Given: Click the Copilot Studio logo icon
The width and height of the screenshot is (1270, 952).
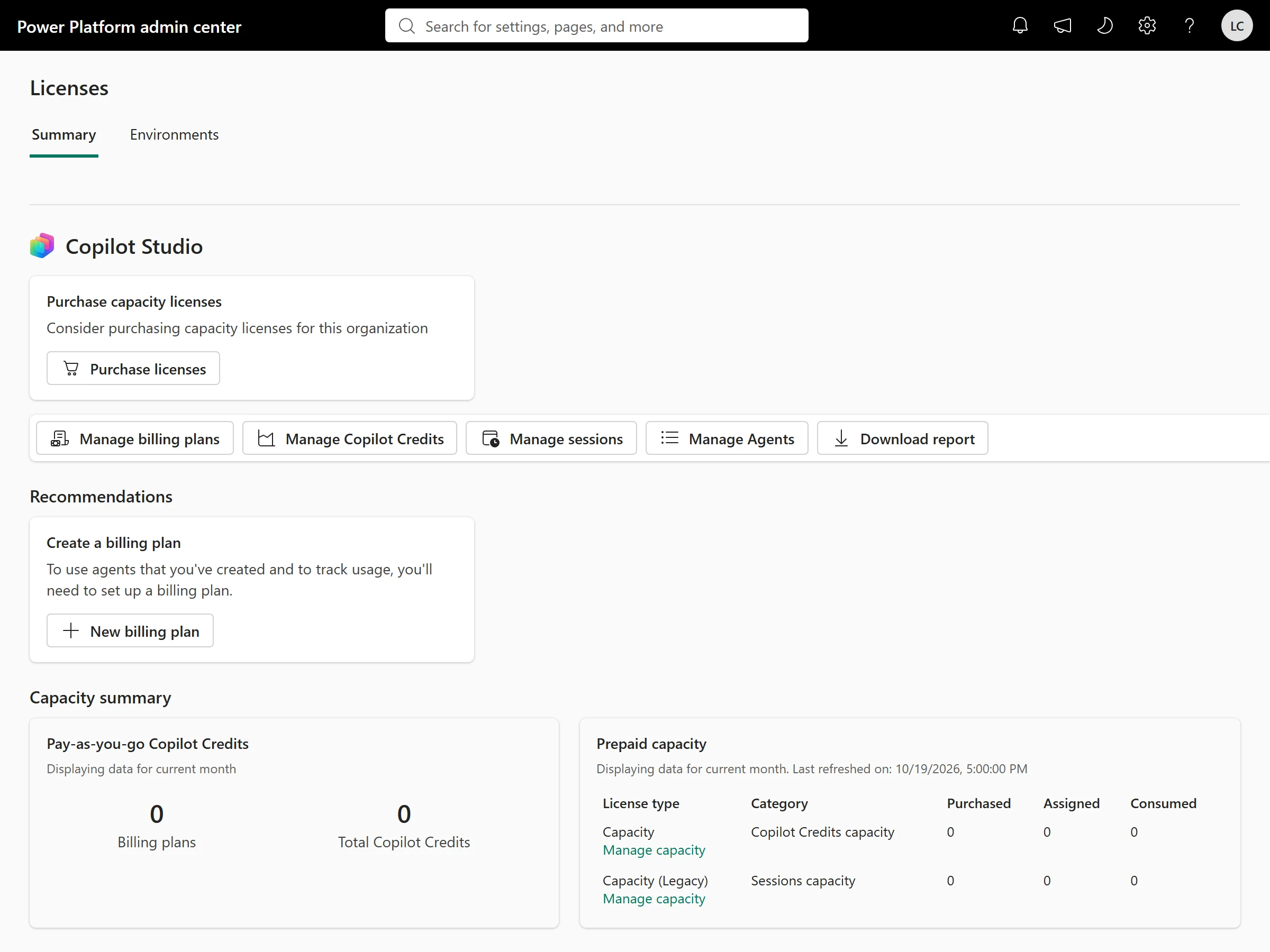Looking at the screenshot, I should coord(42,246).
